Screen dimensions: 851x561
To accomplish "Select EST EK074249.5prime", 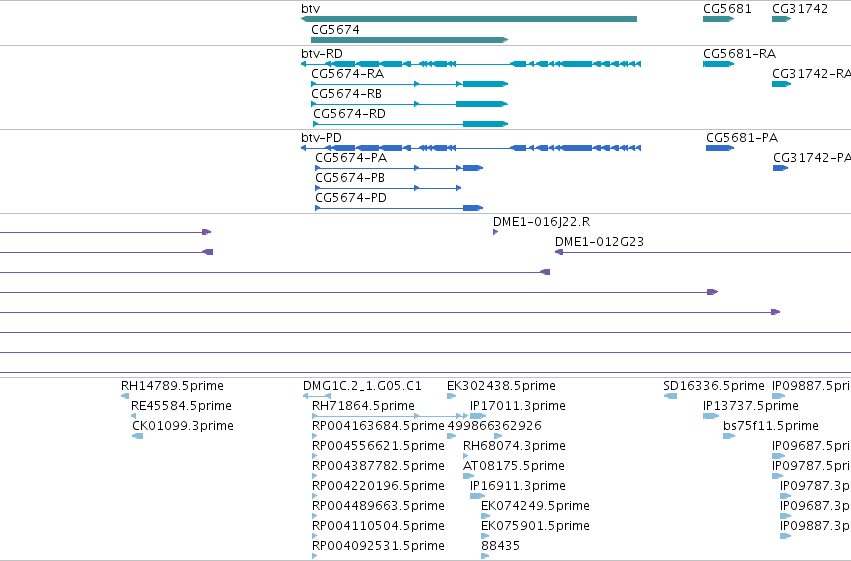I will click(535, 506).
